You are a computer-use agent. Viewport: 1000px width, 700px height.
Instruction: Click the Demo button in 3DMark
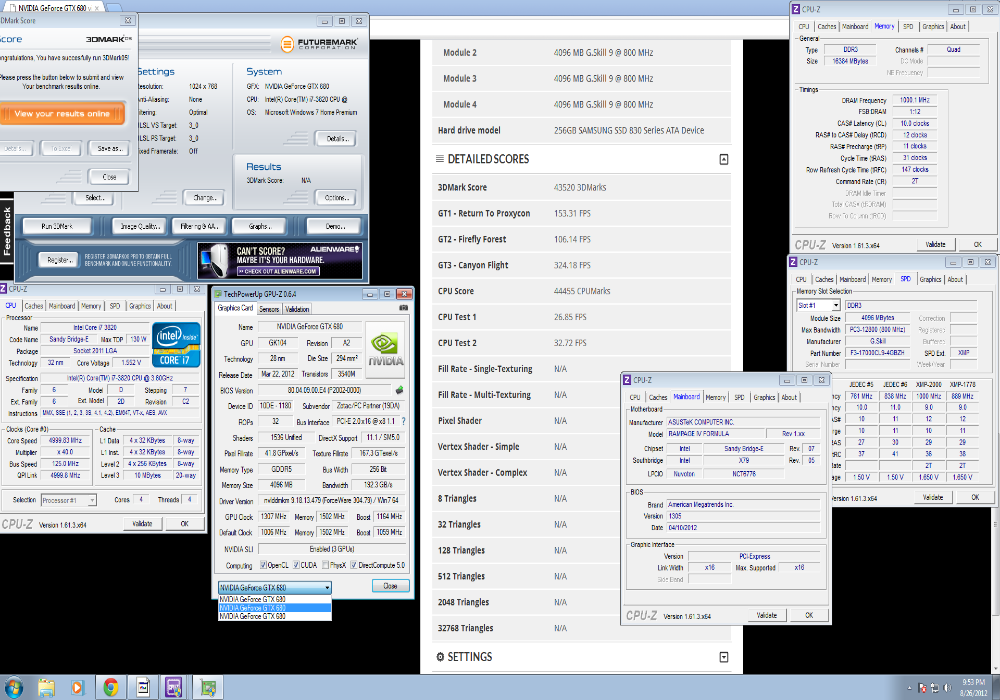pos(335,226)
